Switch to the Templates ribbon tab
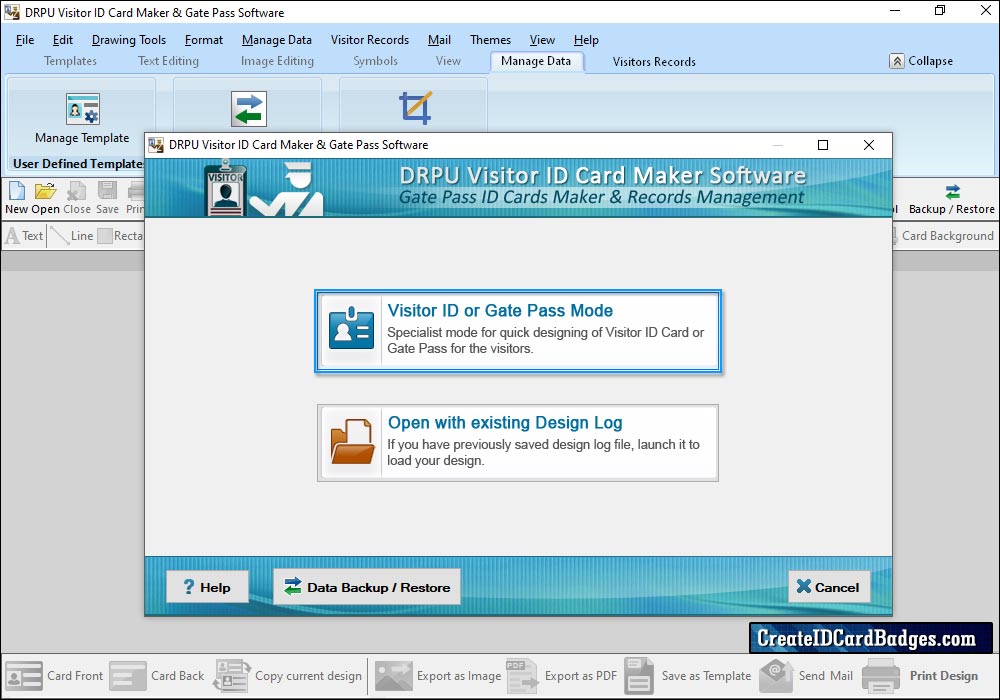Screen dimensions: 1000x700 click(70, 61)
